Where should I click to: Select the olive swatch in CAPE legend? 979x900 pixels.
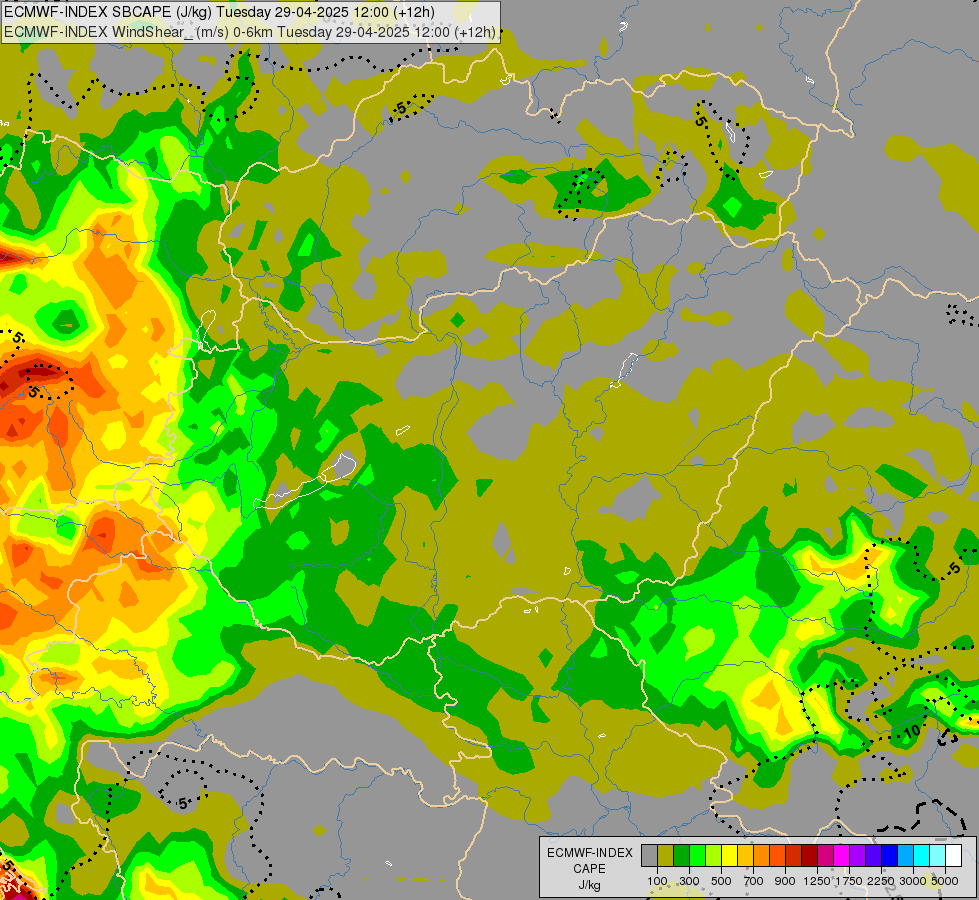coord(666,855)
